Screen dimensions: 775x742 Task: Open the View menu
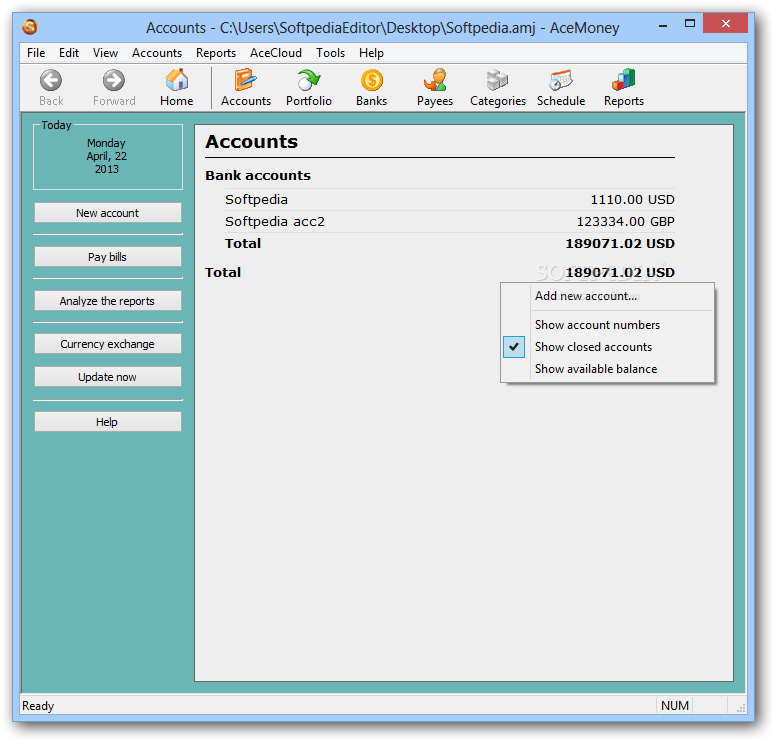click(x=105, y=53)
